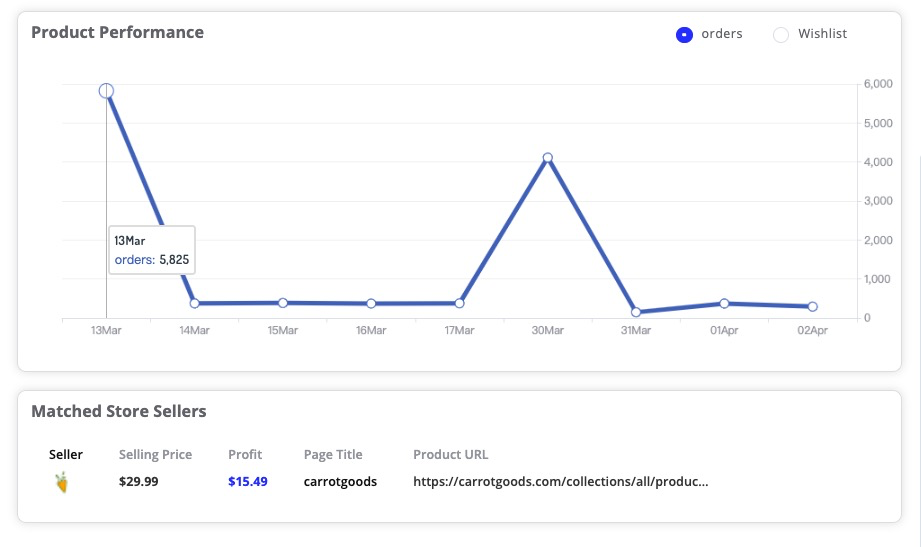Click the 14Mar data point marker
This screenshot has height=547, width=921.
[194, 303]
